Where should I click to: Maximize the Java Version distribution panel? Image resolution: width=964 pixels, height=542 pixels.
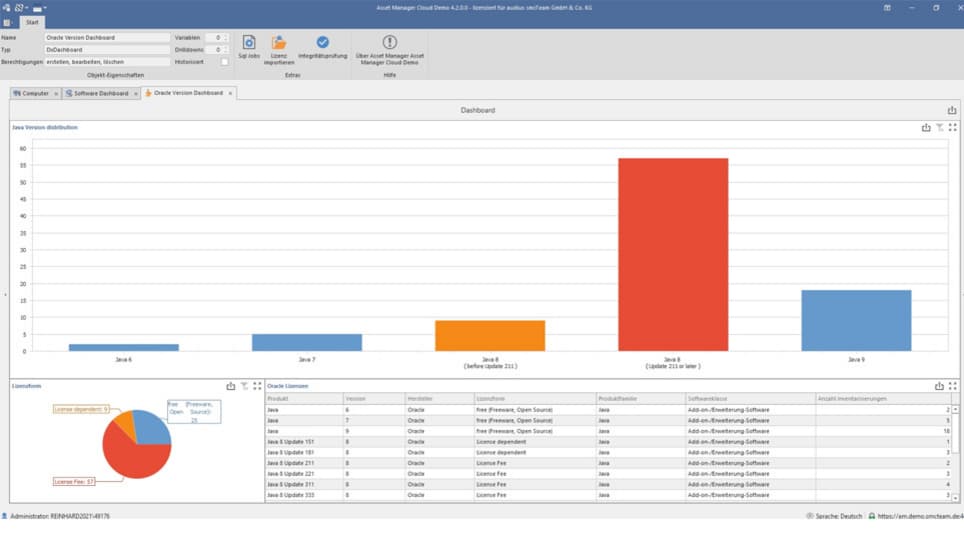(952, 127)
